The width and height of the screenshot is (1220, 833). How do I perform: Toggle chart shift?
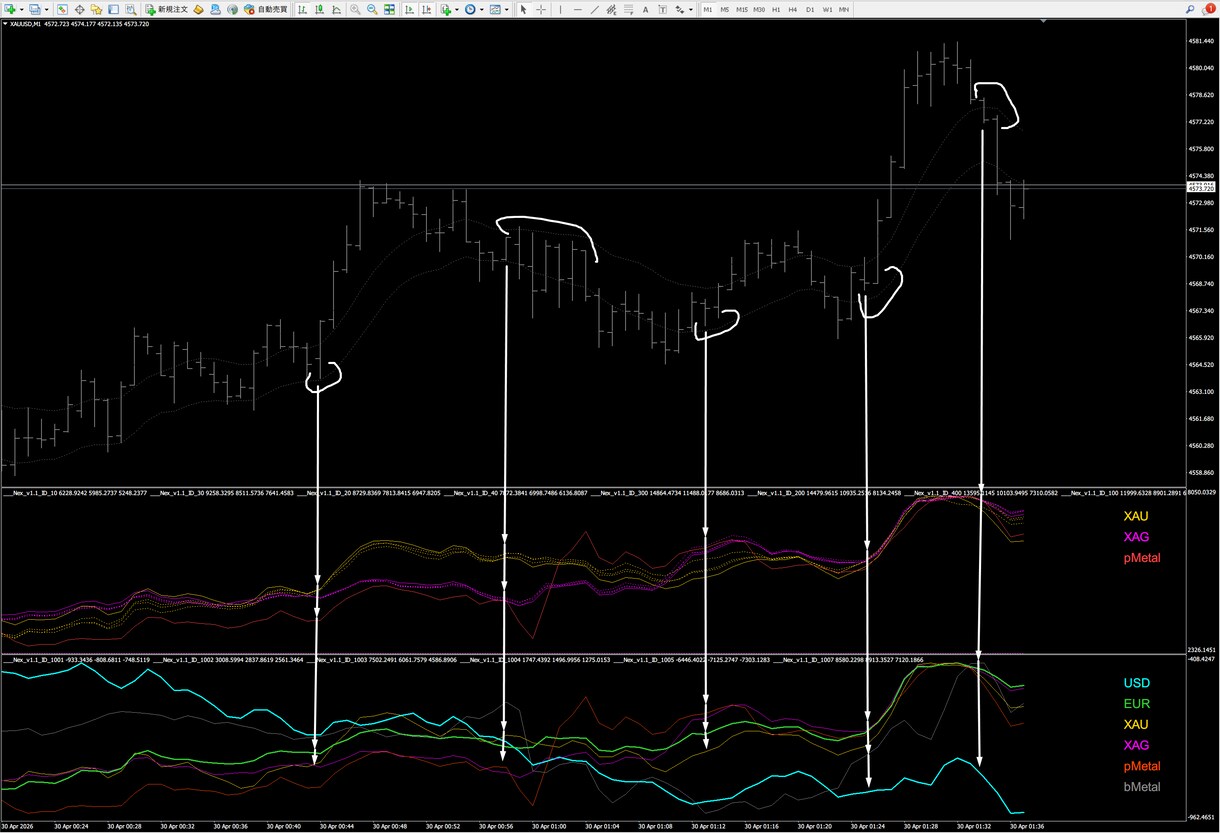(x=426, y=9)
